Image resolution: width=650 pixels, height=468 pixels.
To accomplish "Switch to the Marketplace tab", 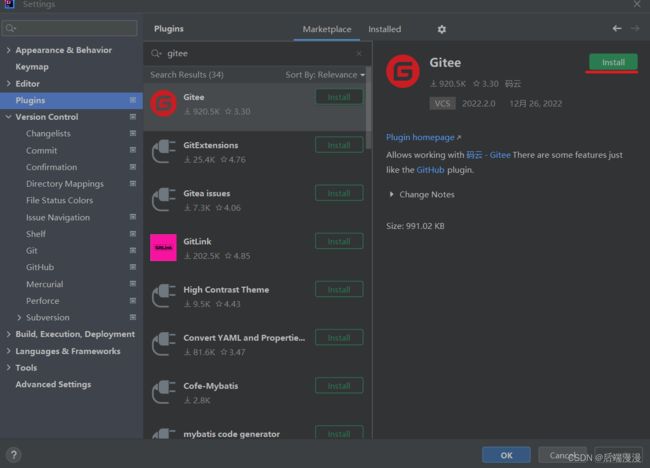I will click(x=327, y=29).
